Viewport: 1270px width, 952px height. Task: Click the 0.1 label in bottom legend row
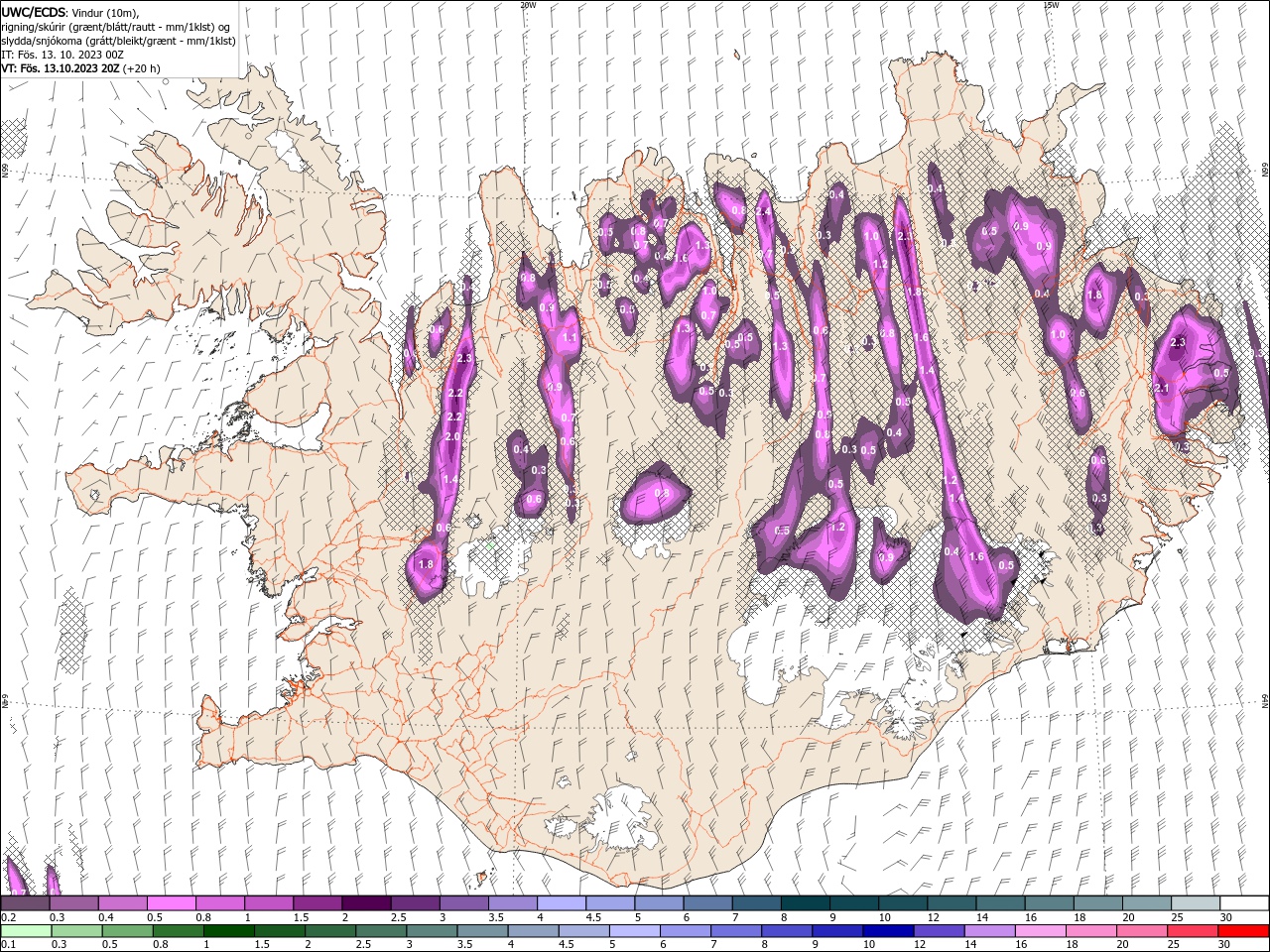click(x=8, y=945)
